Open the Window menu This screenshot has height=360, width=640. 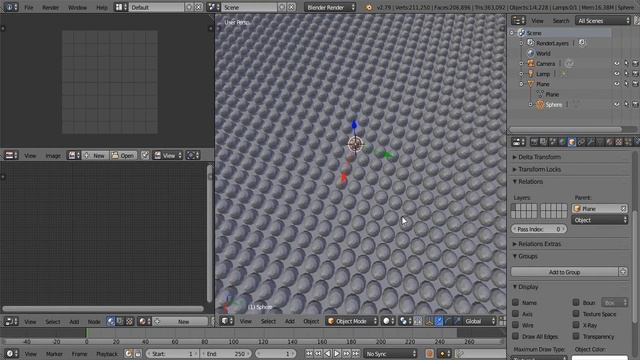(77, 7)
